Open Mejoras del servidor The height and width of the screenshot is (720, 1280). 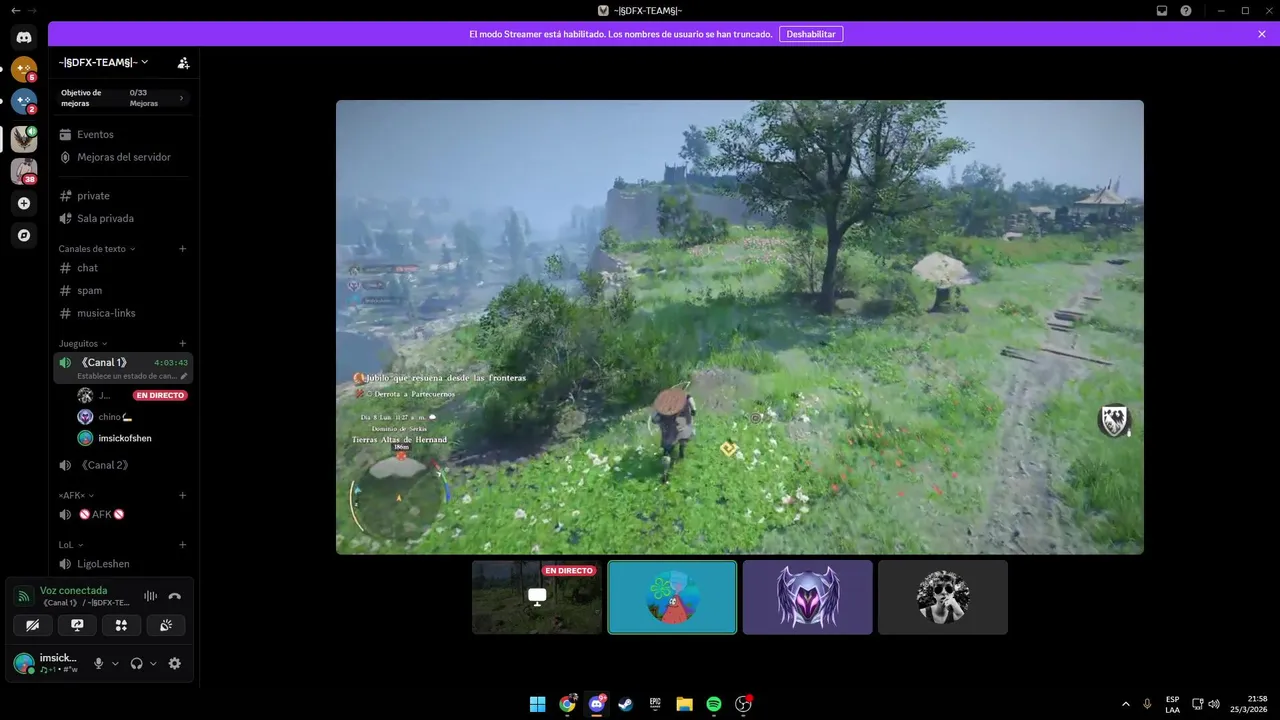(123, 157)
